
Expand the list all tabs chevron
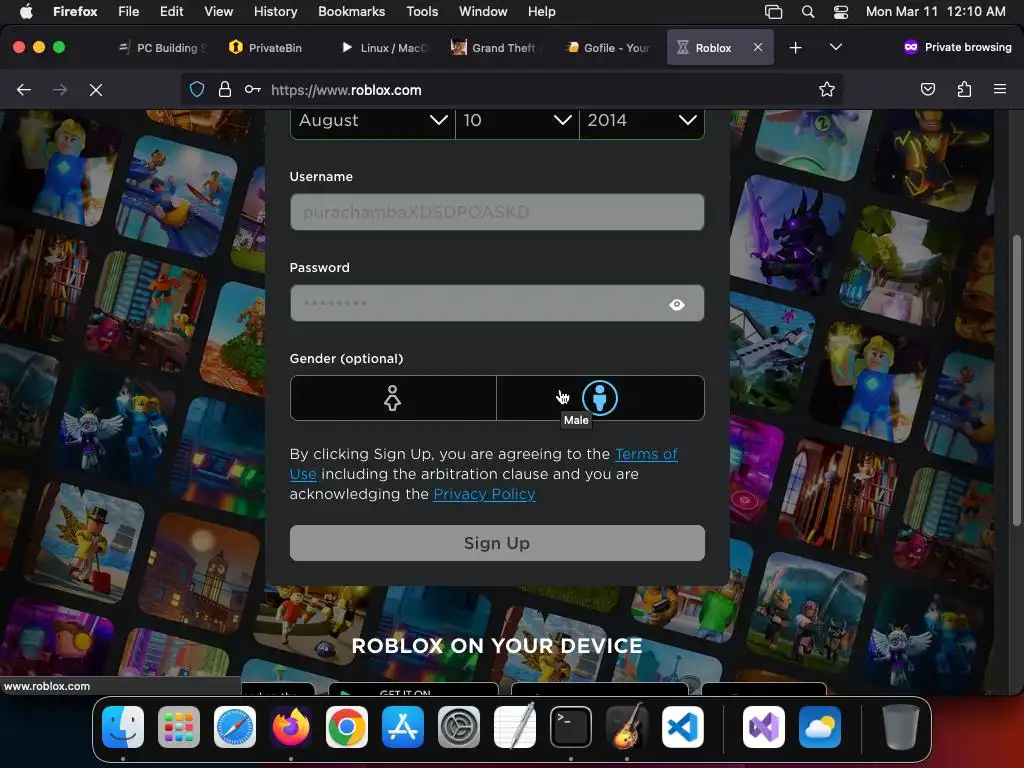click(x=835, y=47)
